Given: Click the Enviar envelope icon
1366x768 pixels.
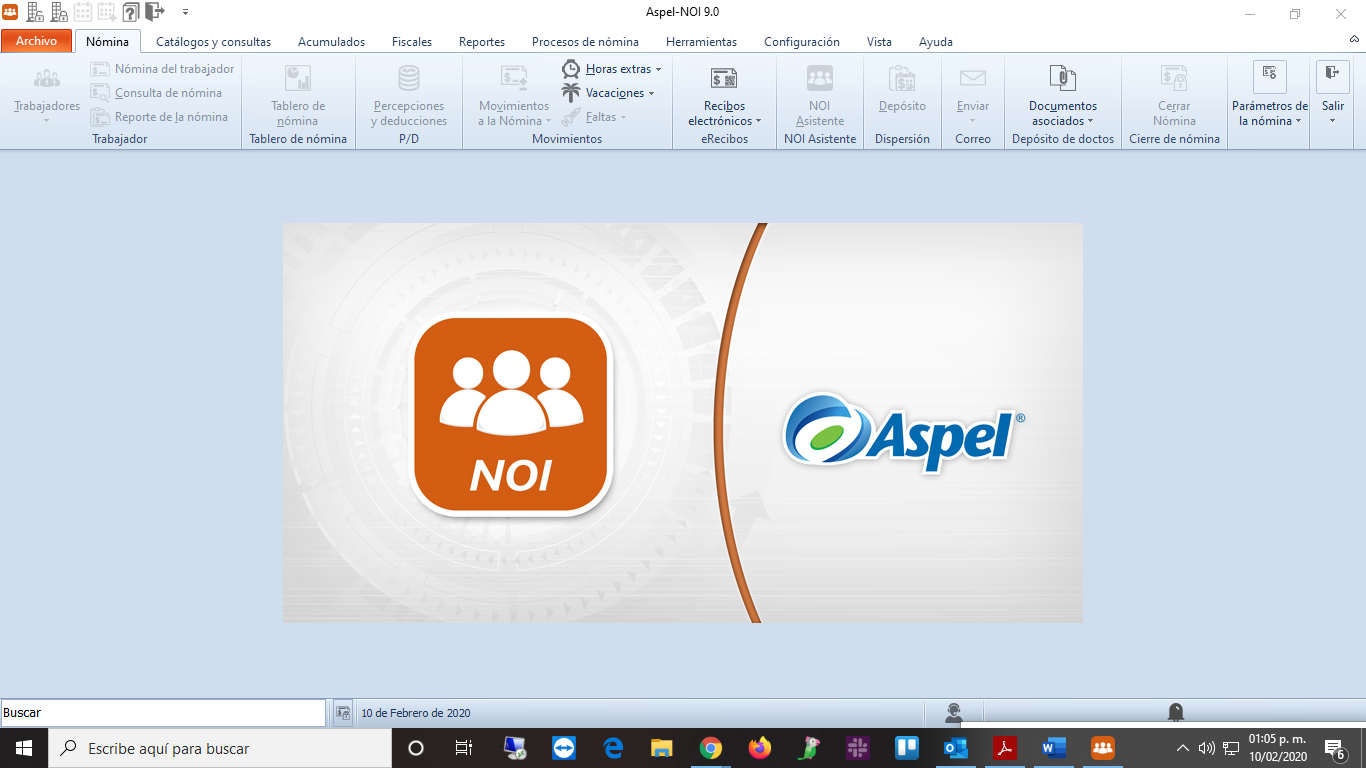Looking at the screenshot, I should [x=973, y=79].
